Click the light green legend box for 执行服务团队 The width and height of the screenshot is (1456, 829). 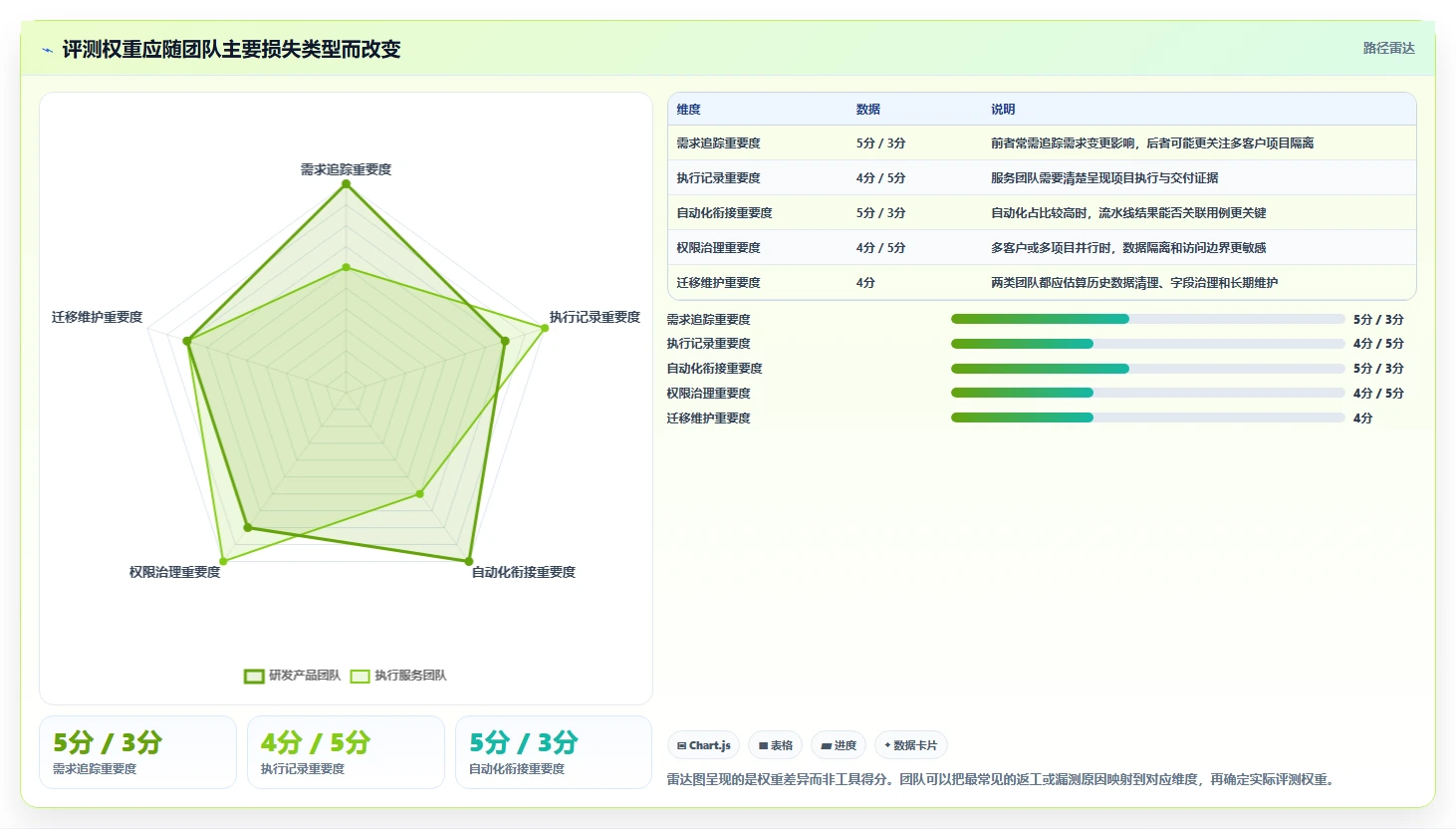(x=360, y=676)
